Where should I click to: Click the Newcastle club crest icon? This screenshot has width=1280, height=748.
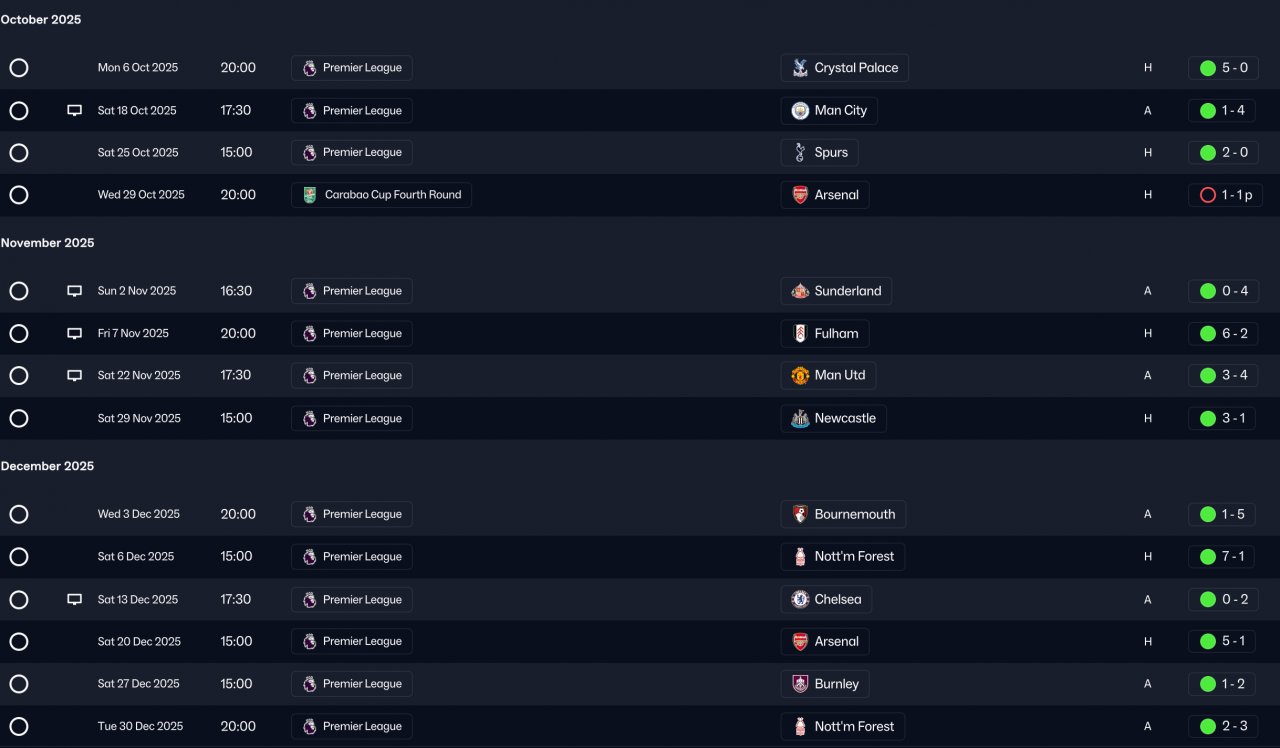tap(800, 419)
